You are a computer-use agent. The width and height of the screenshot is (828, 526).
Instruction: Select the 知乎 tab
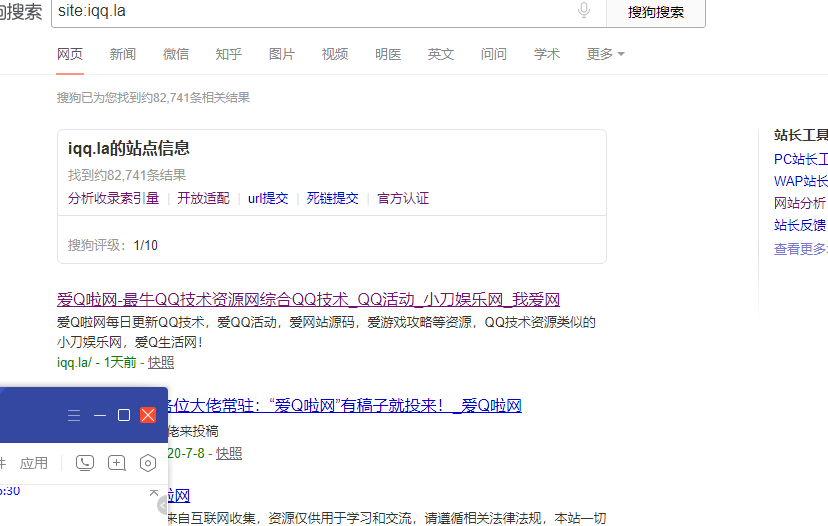[229, 54]
